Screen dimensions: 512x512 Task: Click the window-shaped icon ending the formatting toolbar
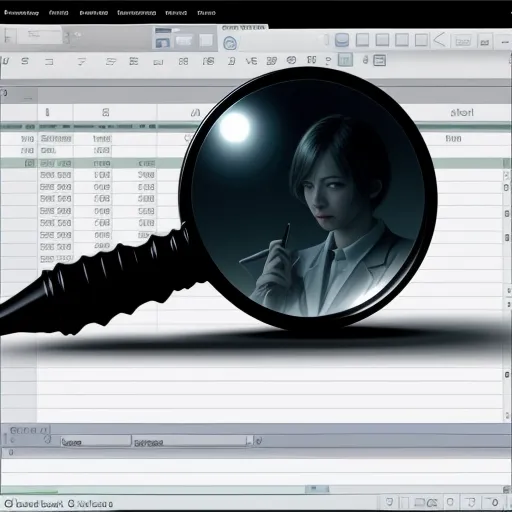380,60
